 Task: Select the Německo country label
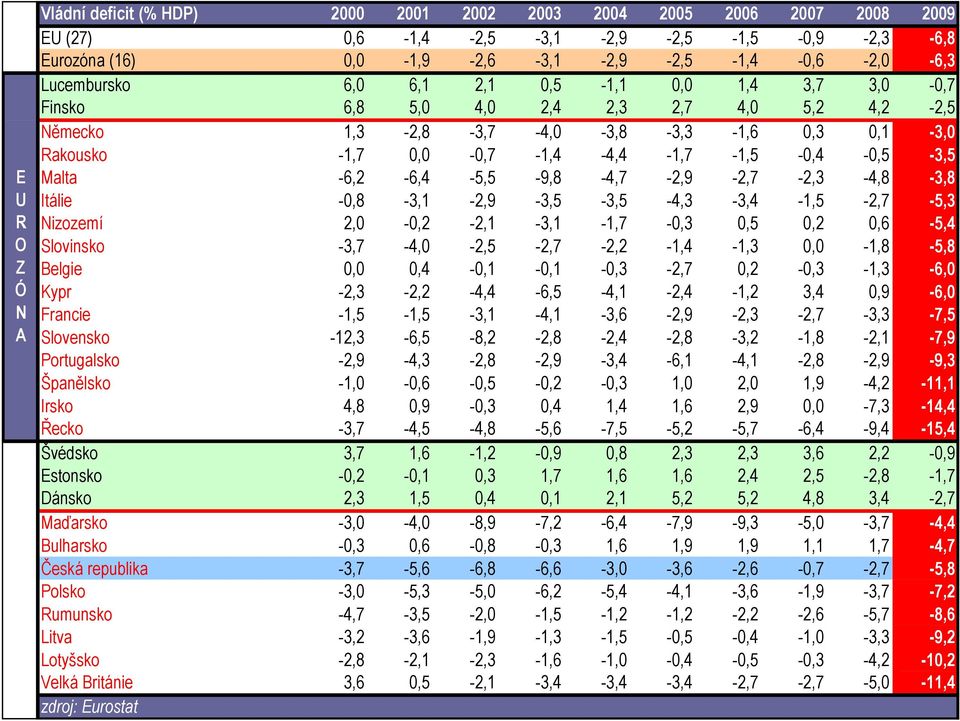72,132
